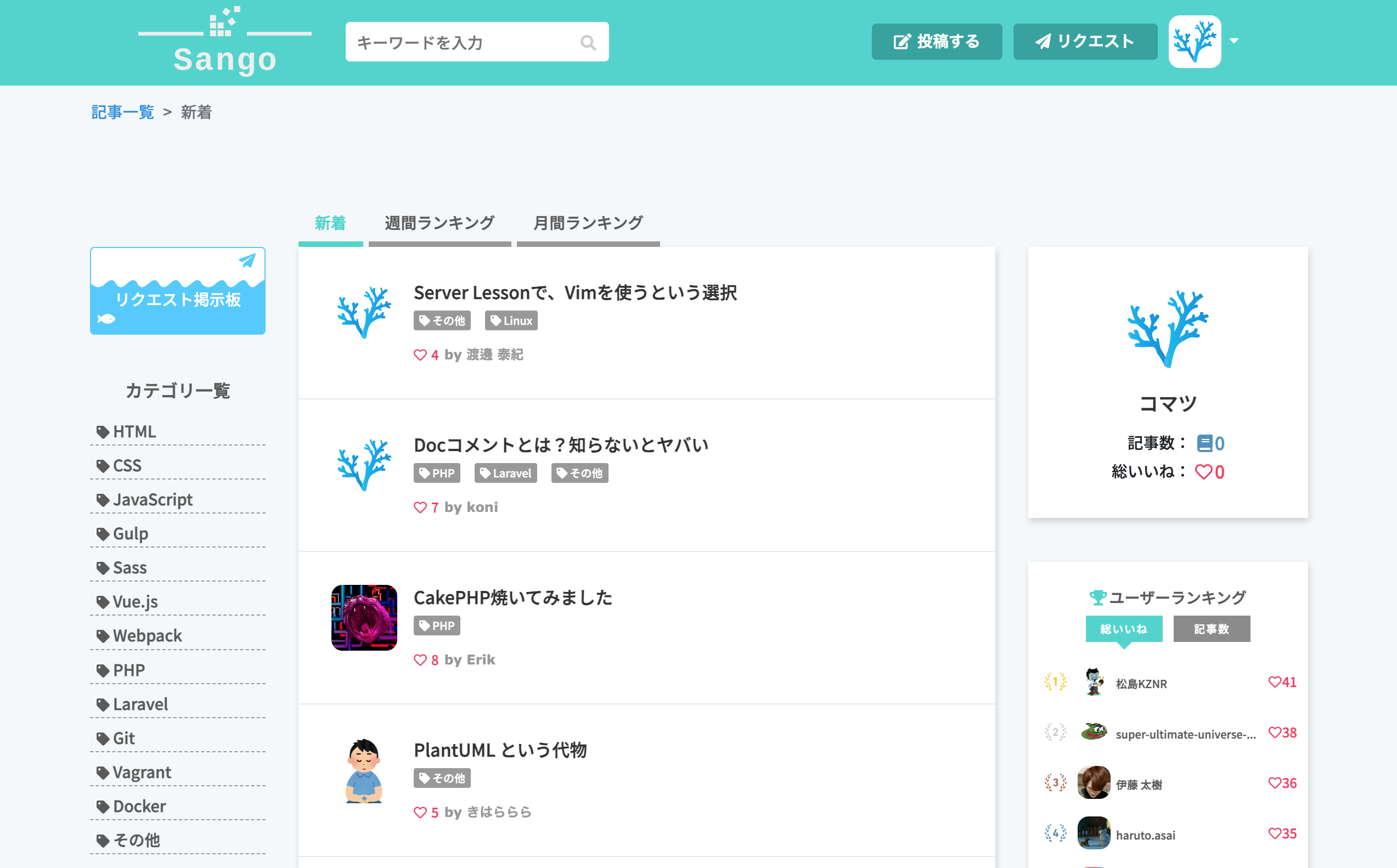This screenshot has height=868, width=1397.
Task: Select the Linux tag on first article
Action: (x=511, y=321)
